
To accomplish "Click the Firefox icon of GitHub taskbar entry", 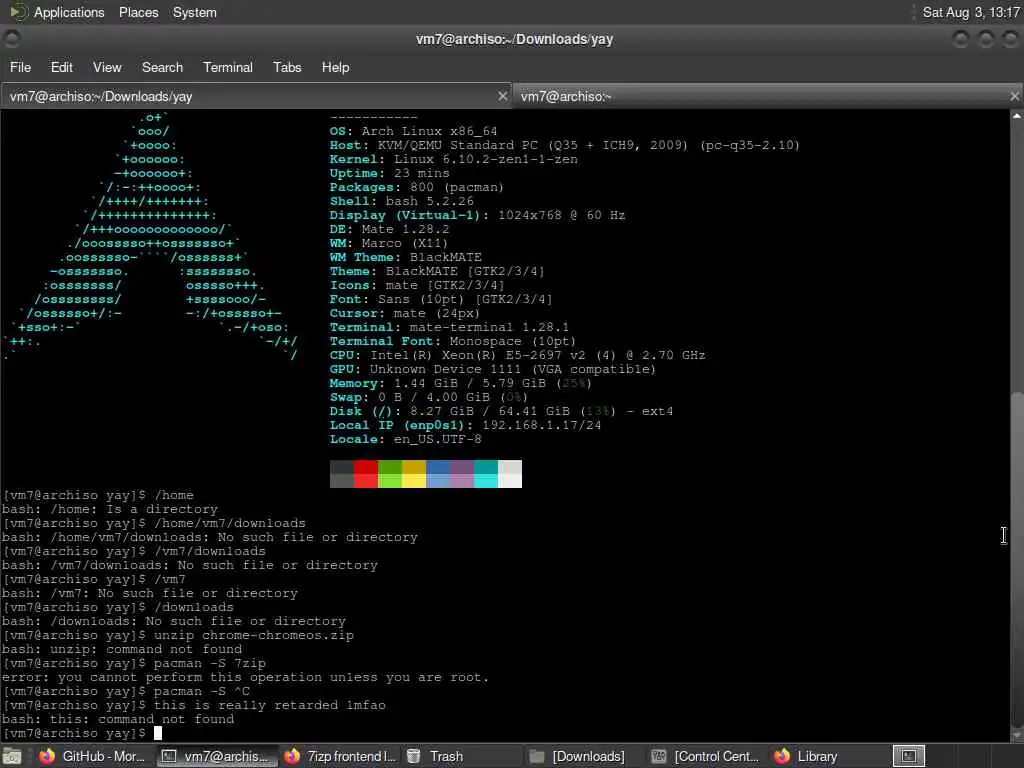I will pos(47,756).
